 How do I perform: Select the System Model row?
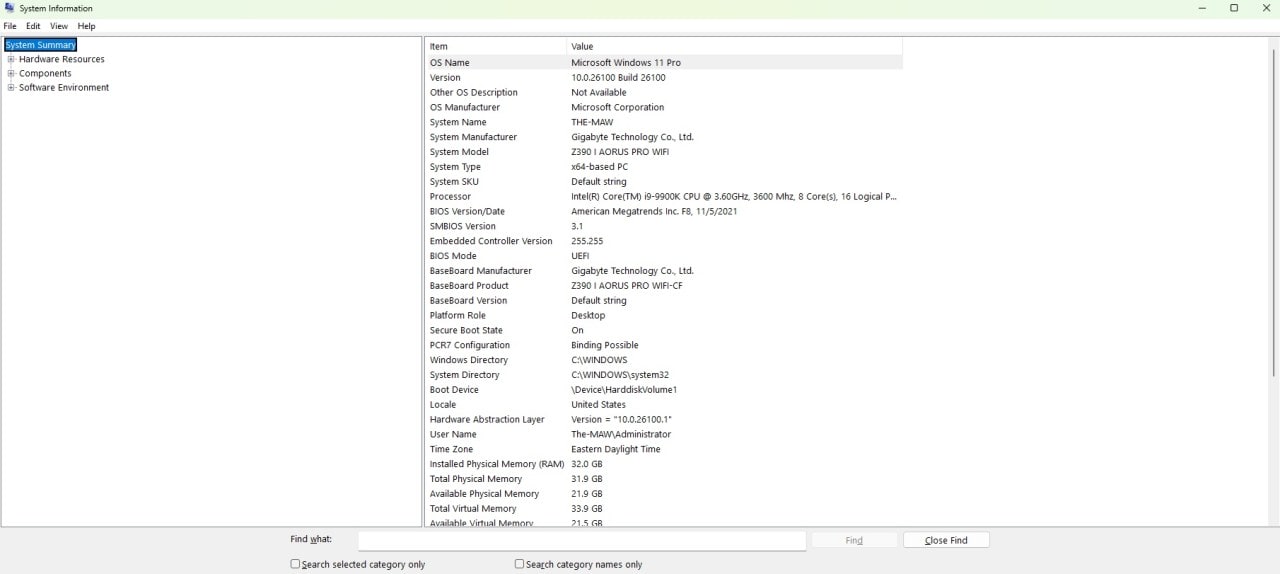point(664,152)
